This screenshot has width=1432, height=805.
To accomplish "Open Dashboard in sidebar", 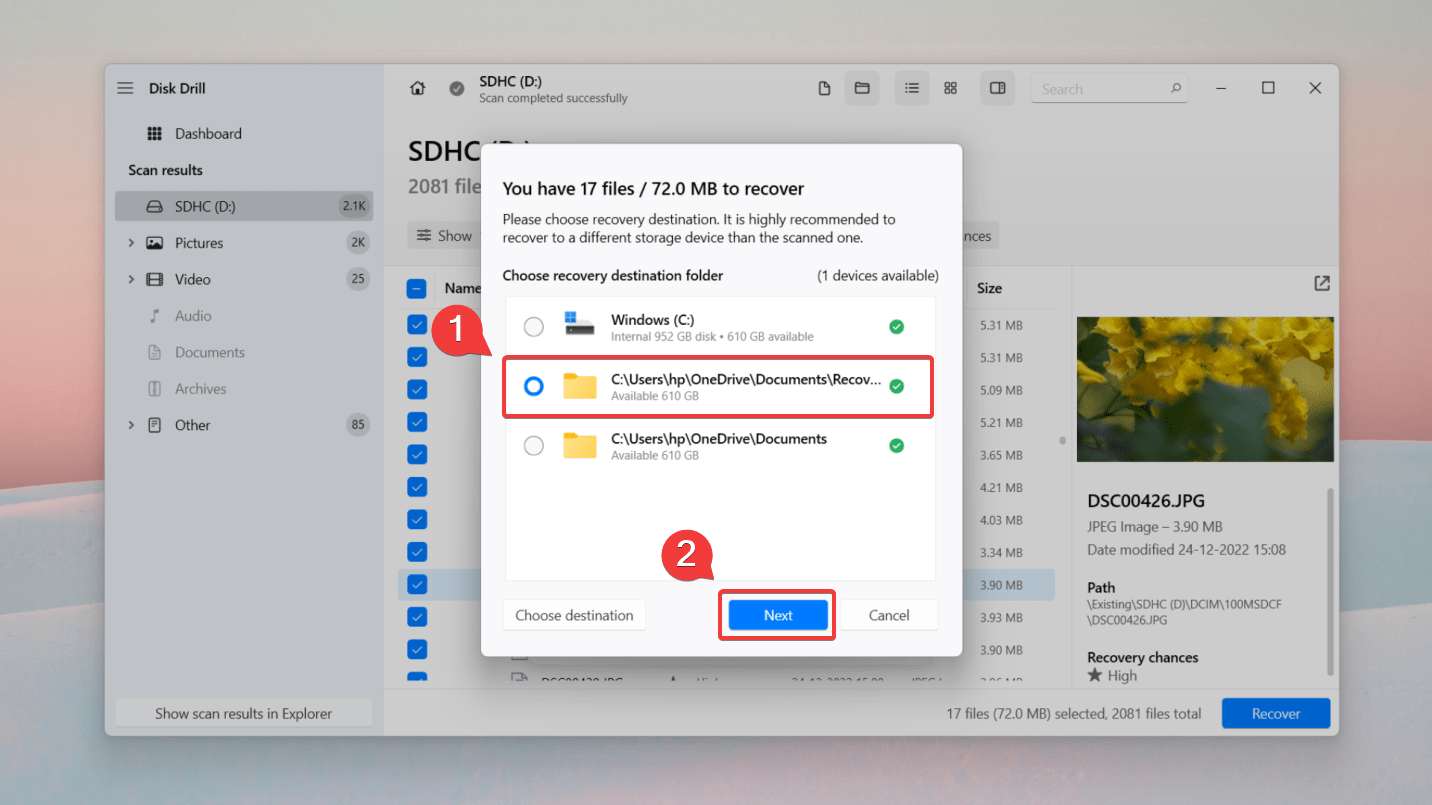I will coord(208,134).
